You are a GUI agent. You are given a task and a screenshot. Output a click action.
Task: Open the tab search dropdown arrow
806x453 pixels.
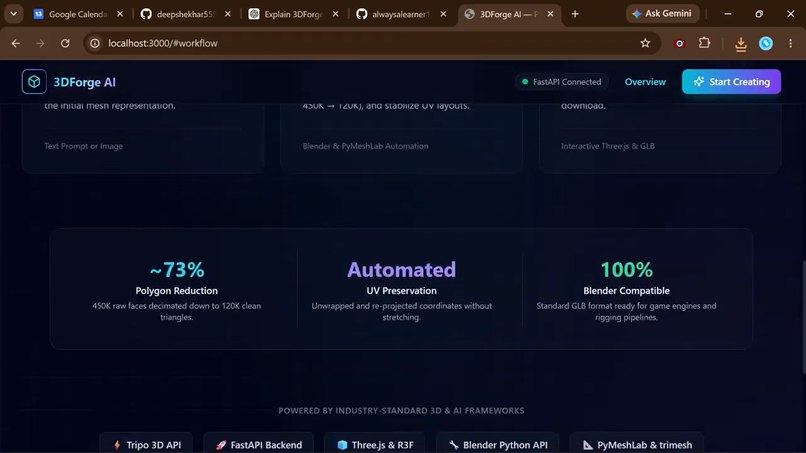14,14
